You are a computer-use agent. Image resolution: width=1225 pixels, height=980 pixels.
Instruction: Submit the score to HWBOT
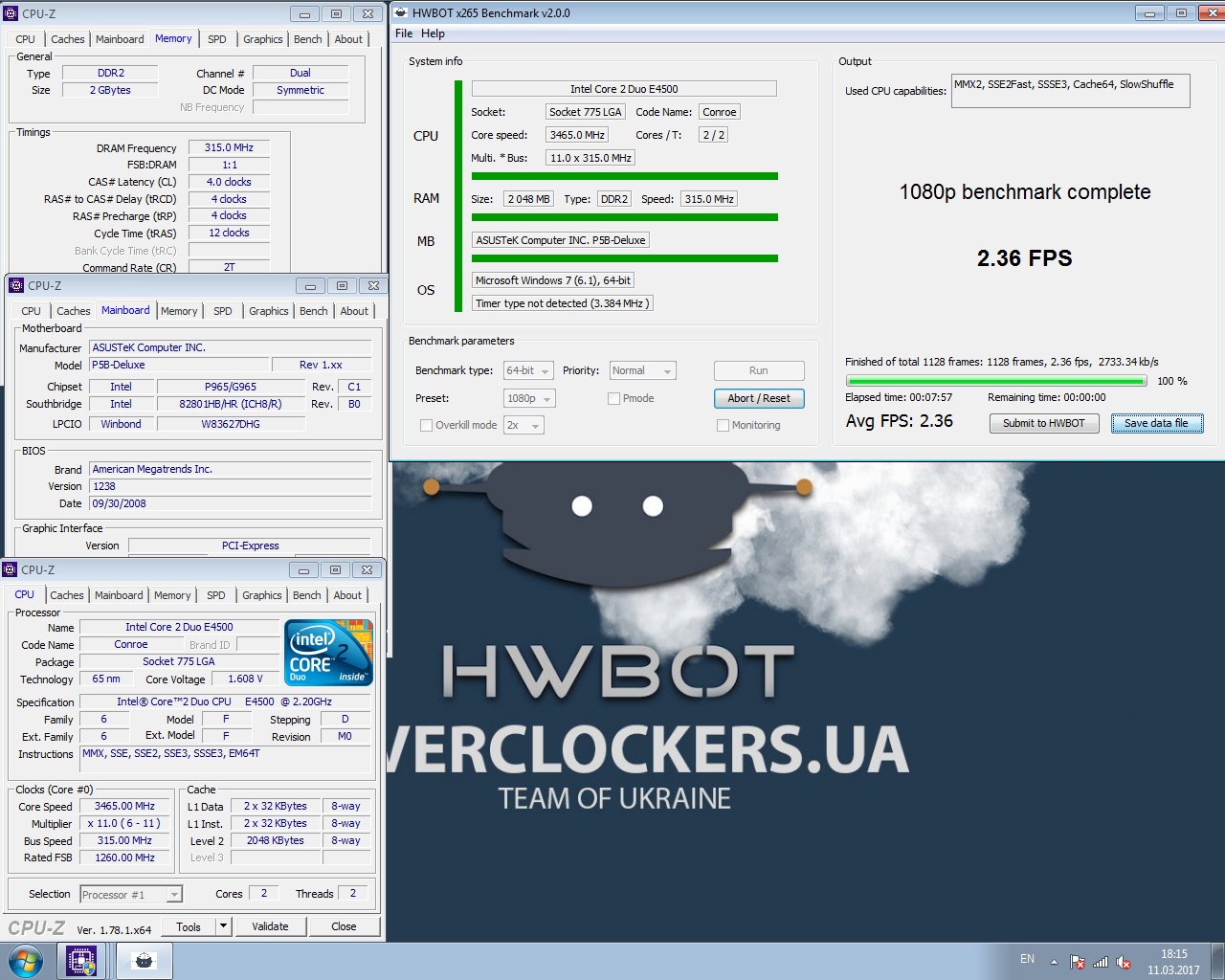click(x=1044, y=423)
